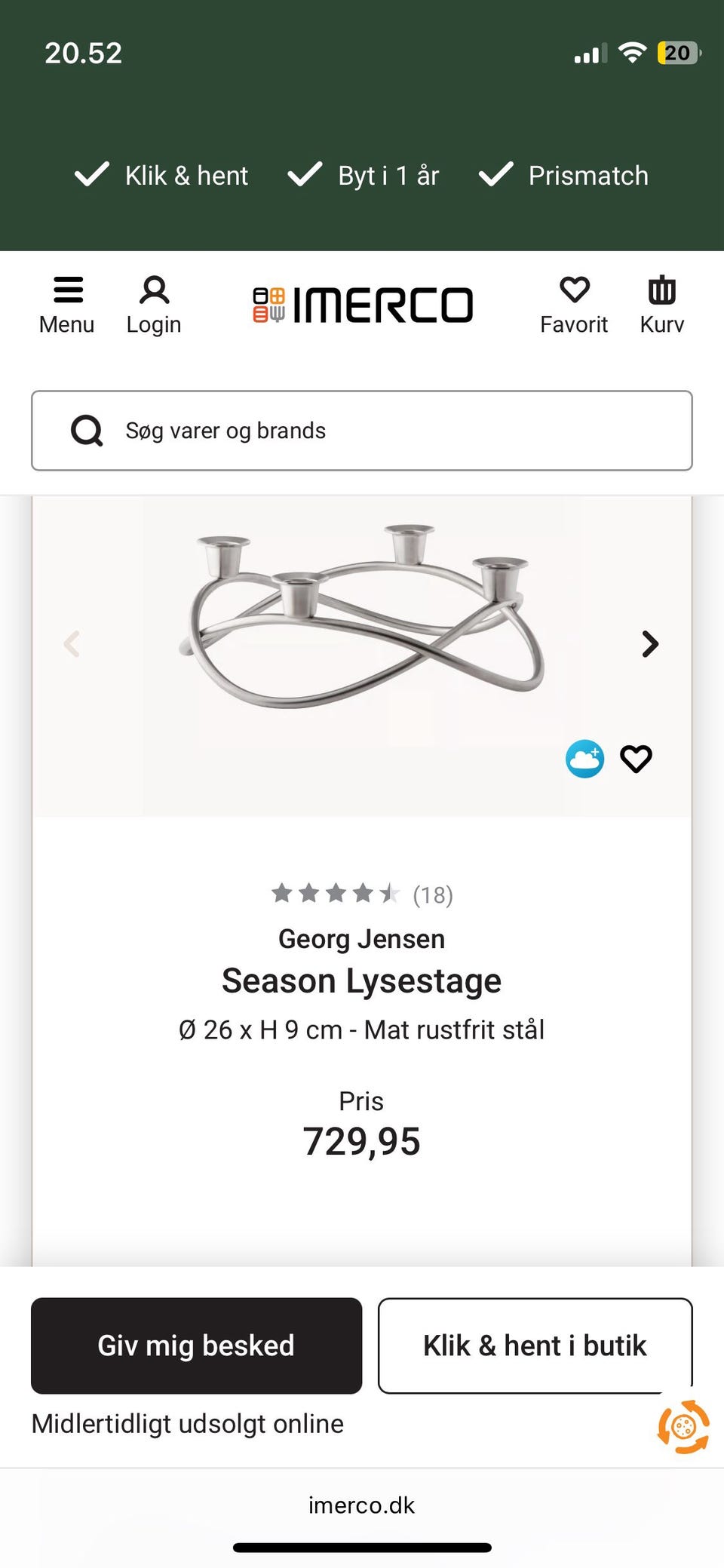The image size is (724, 1568).
Task: Click the Imerco logo
Action: tap(363, 305)
